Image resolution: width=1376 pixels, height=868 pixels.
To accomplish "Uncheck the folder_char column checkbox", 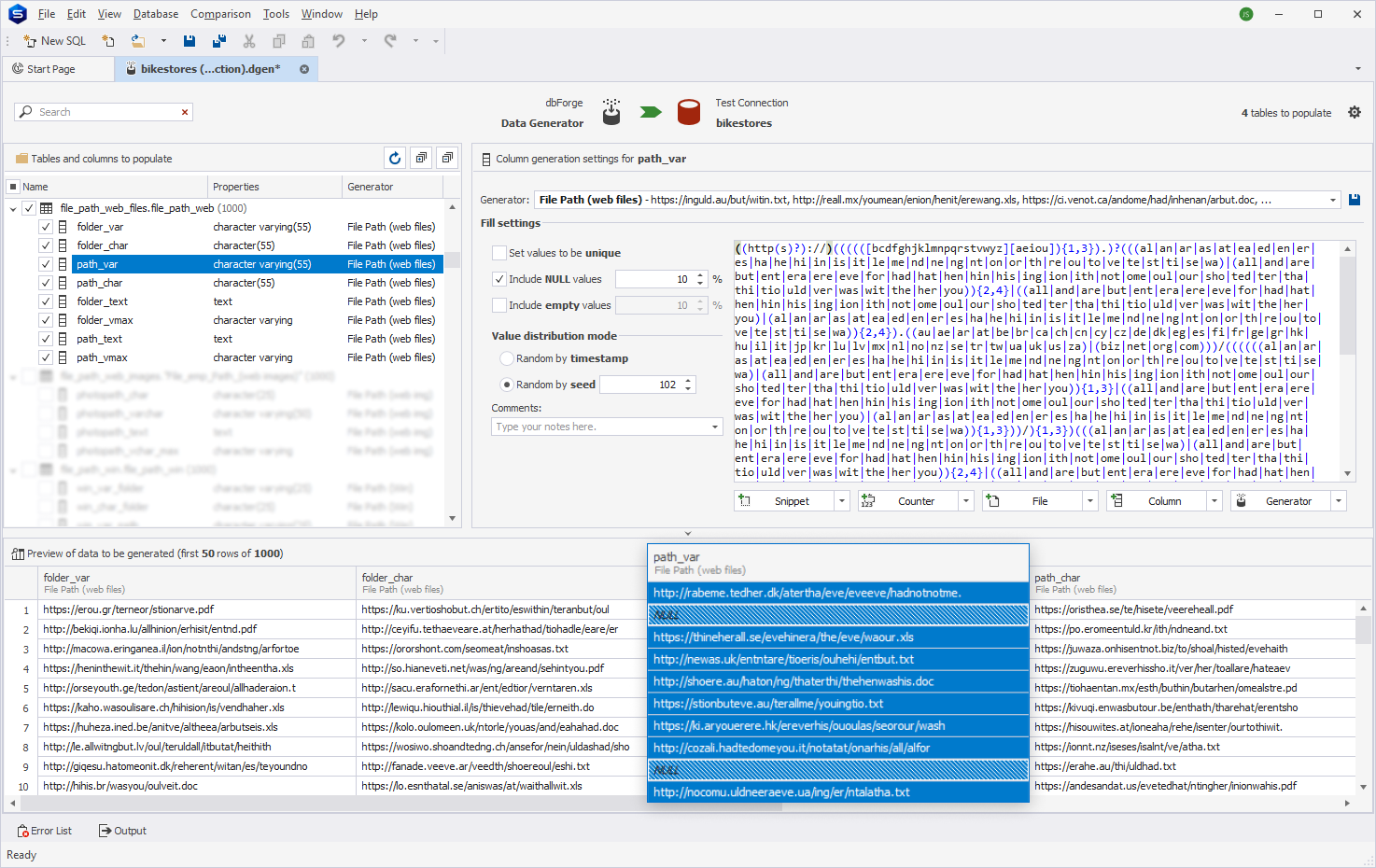I will pyautogui.click(x=46, y=245).
